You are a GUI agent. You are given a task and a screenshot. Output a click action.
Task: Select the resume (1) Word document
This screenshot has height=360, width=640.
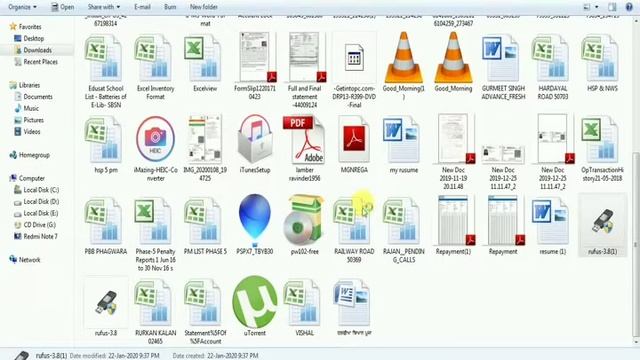[553, 226]
